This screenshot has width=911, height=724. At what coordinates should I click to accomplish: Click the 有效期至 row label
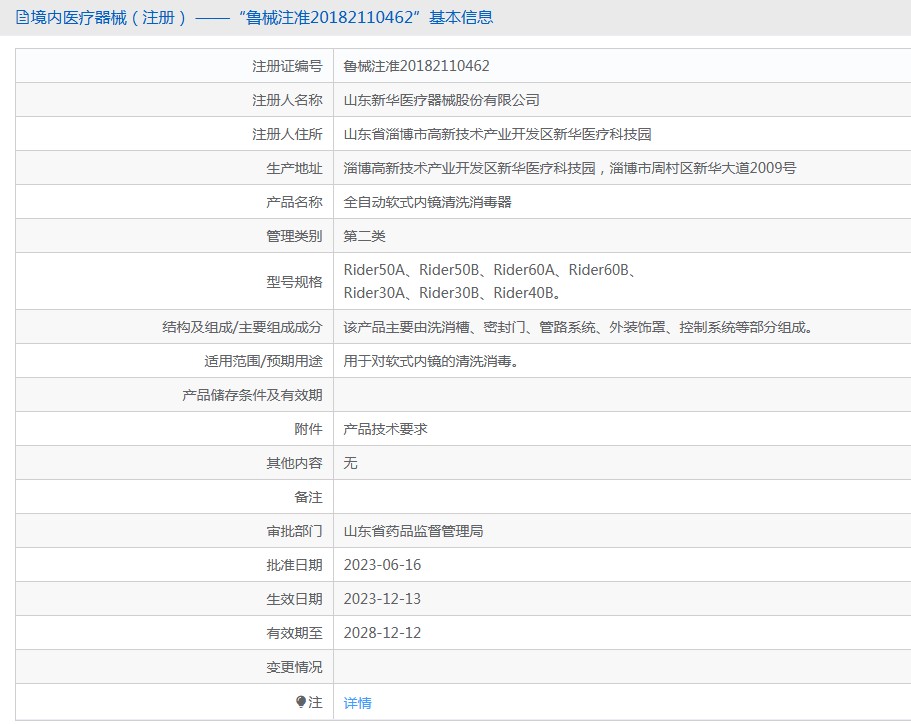[294, 633]
